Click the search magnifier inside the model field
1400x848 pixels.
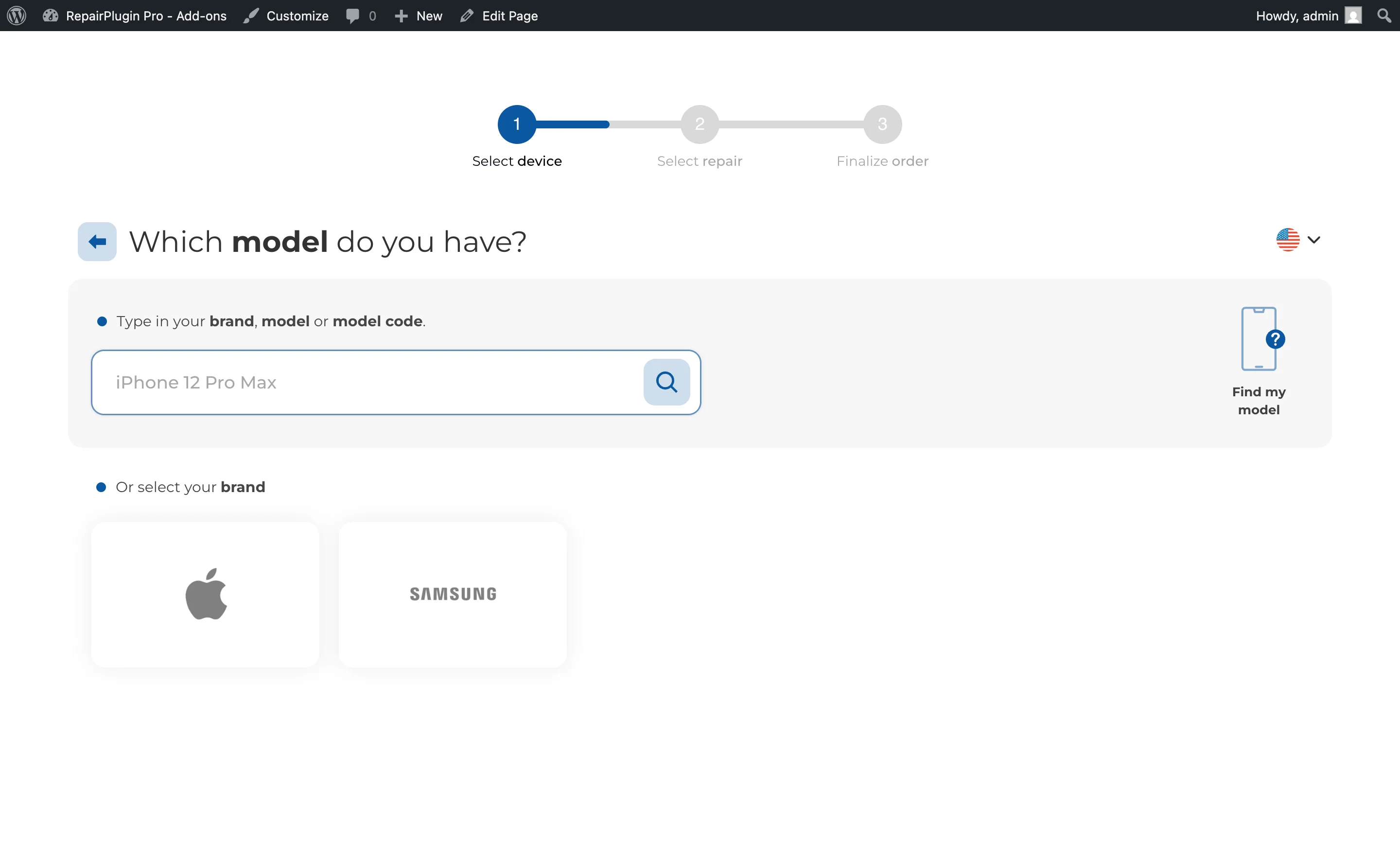666,382
